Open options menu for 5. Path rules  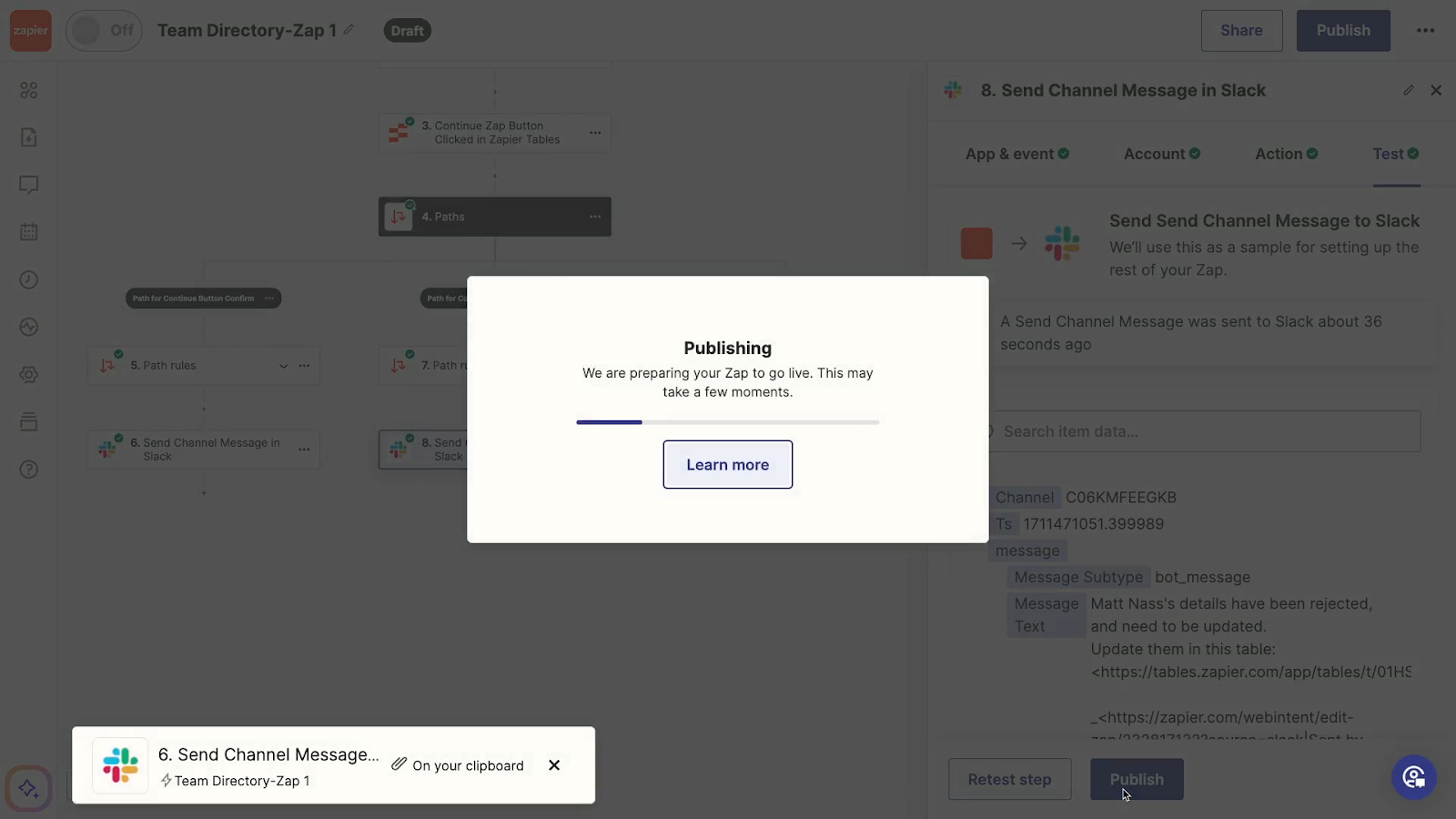[x=304, y=366]
